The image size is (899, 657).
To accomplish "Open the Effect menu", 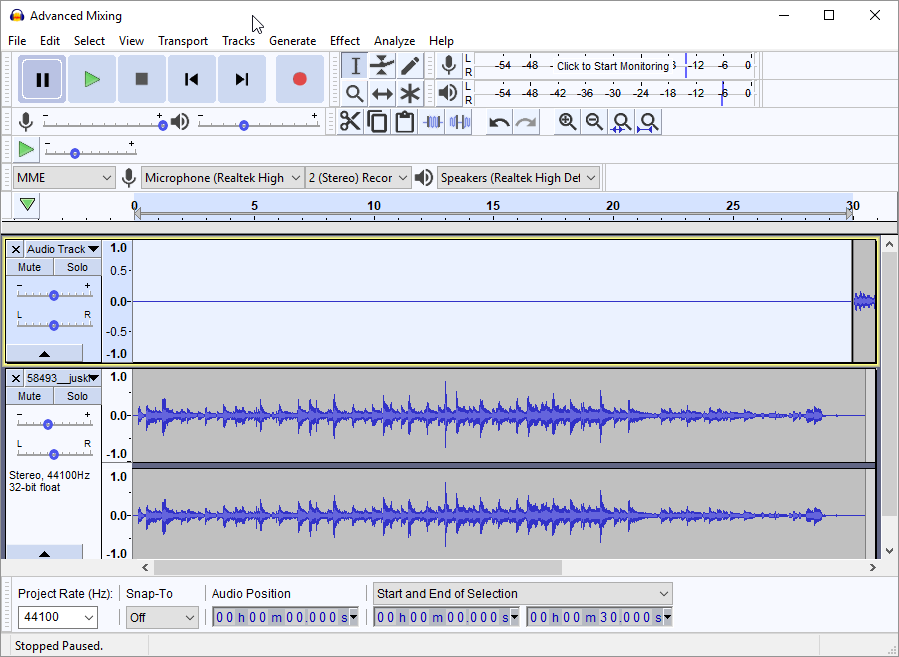I will coord(344,41).
